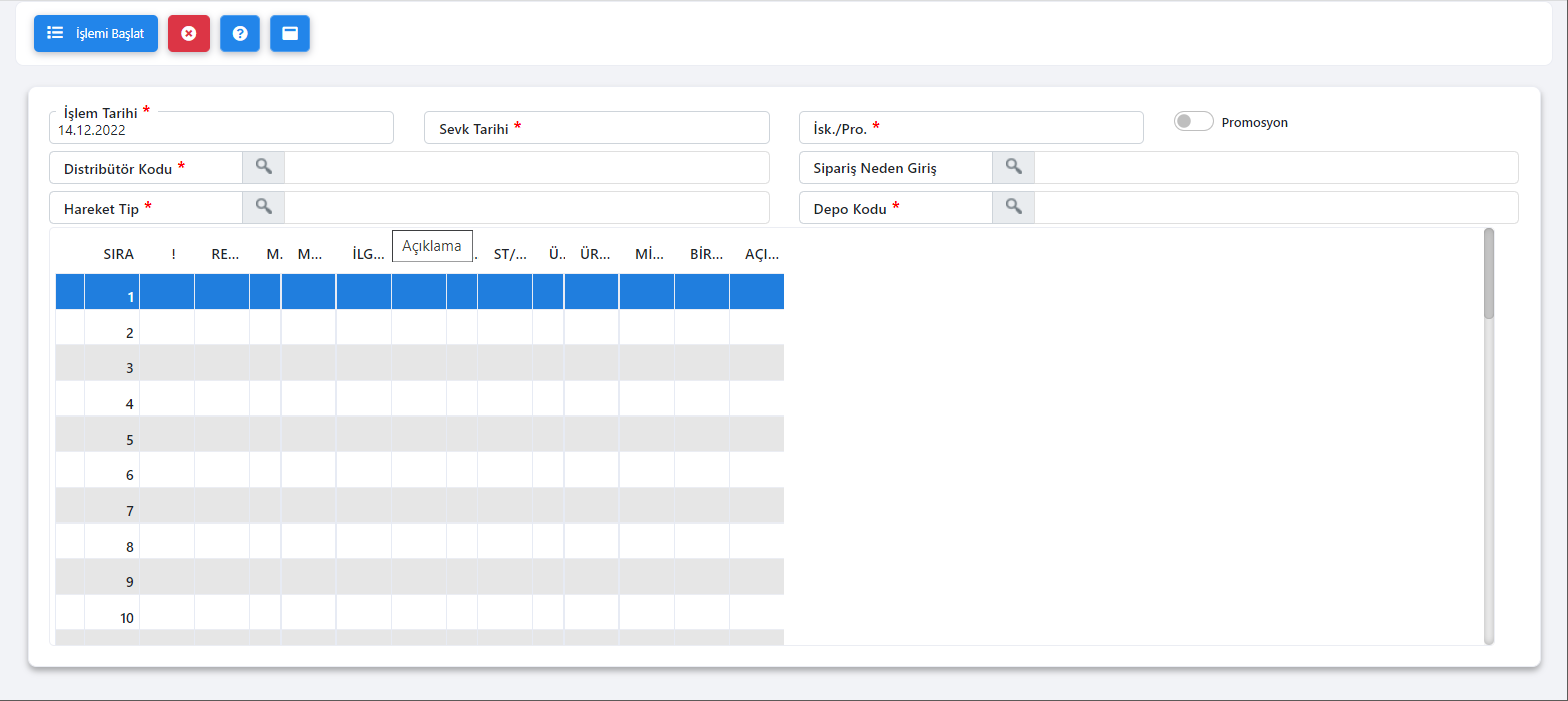Viewport: 1568px width, 701px height.
Task: Open Depo Kodu lookup magnifier
Action: (1013, 207)
